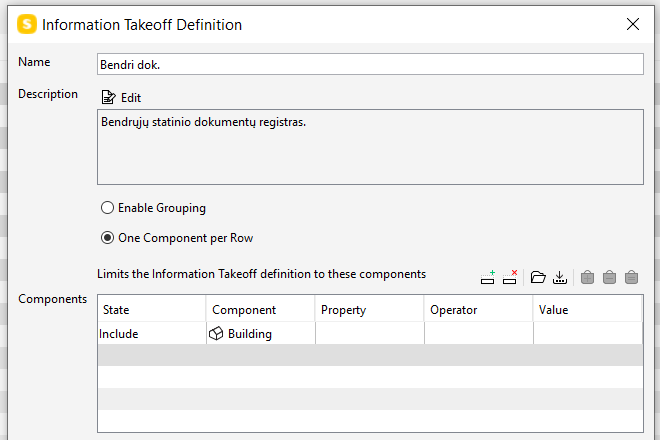This screenshot has height=440, width=660.
Task: Click the Edit description pencil icon
Action: coord(108,97)
